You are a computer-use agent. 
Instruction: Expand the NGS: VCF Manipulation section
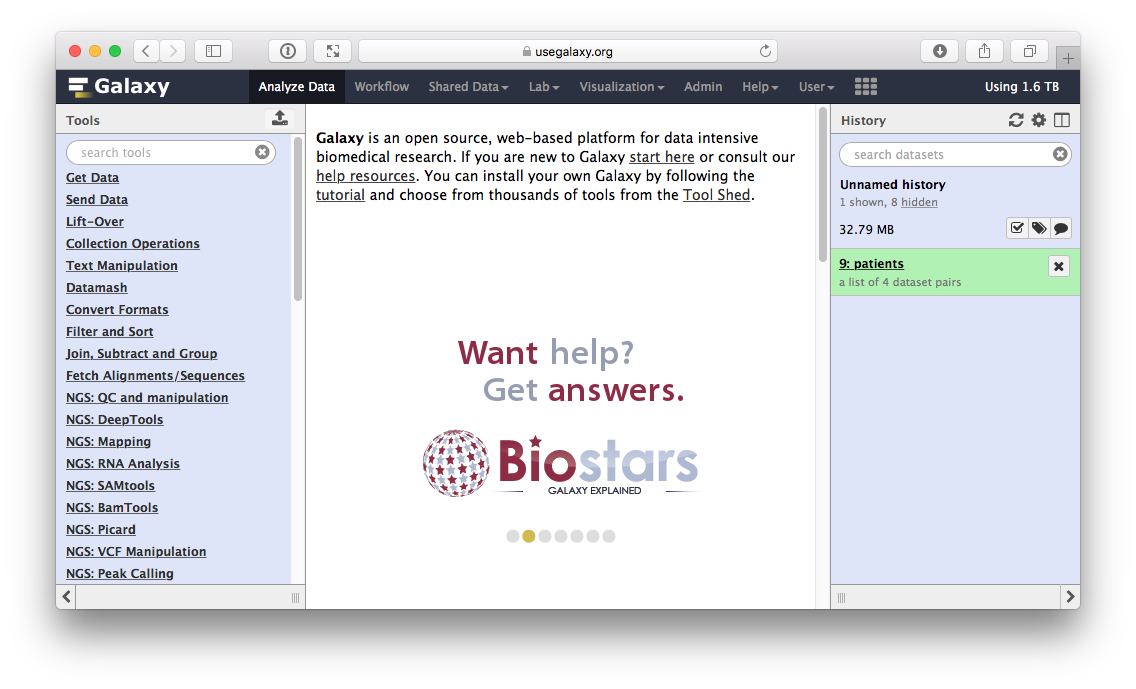click(x=135, y=551)
